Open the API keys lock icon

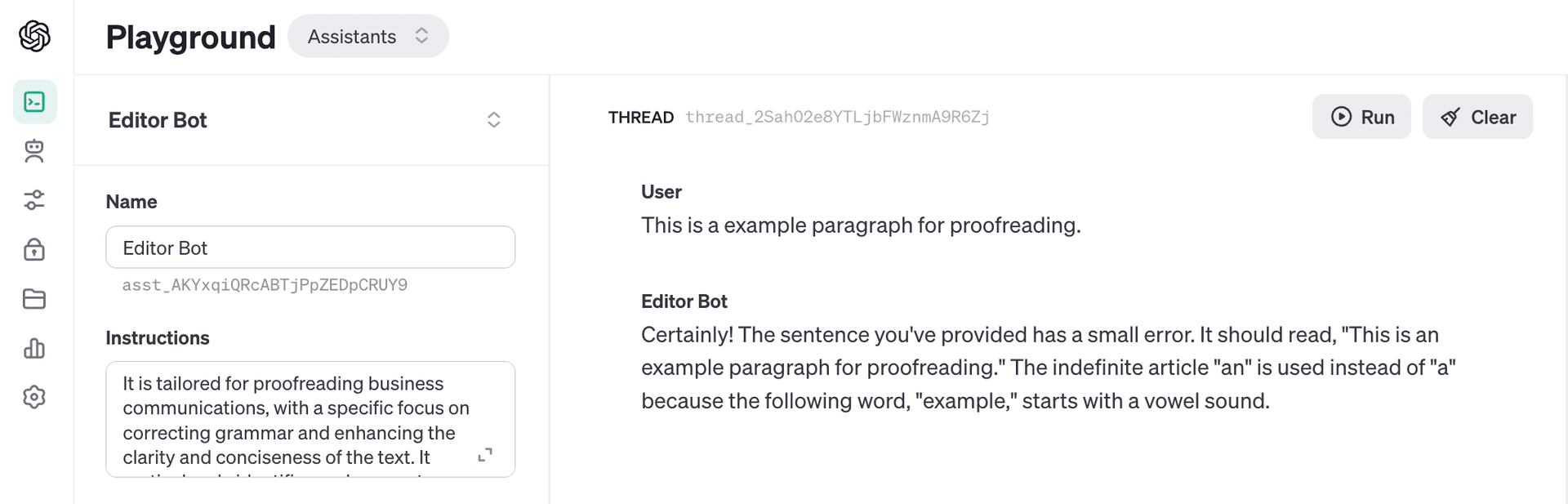click(34, 249)
